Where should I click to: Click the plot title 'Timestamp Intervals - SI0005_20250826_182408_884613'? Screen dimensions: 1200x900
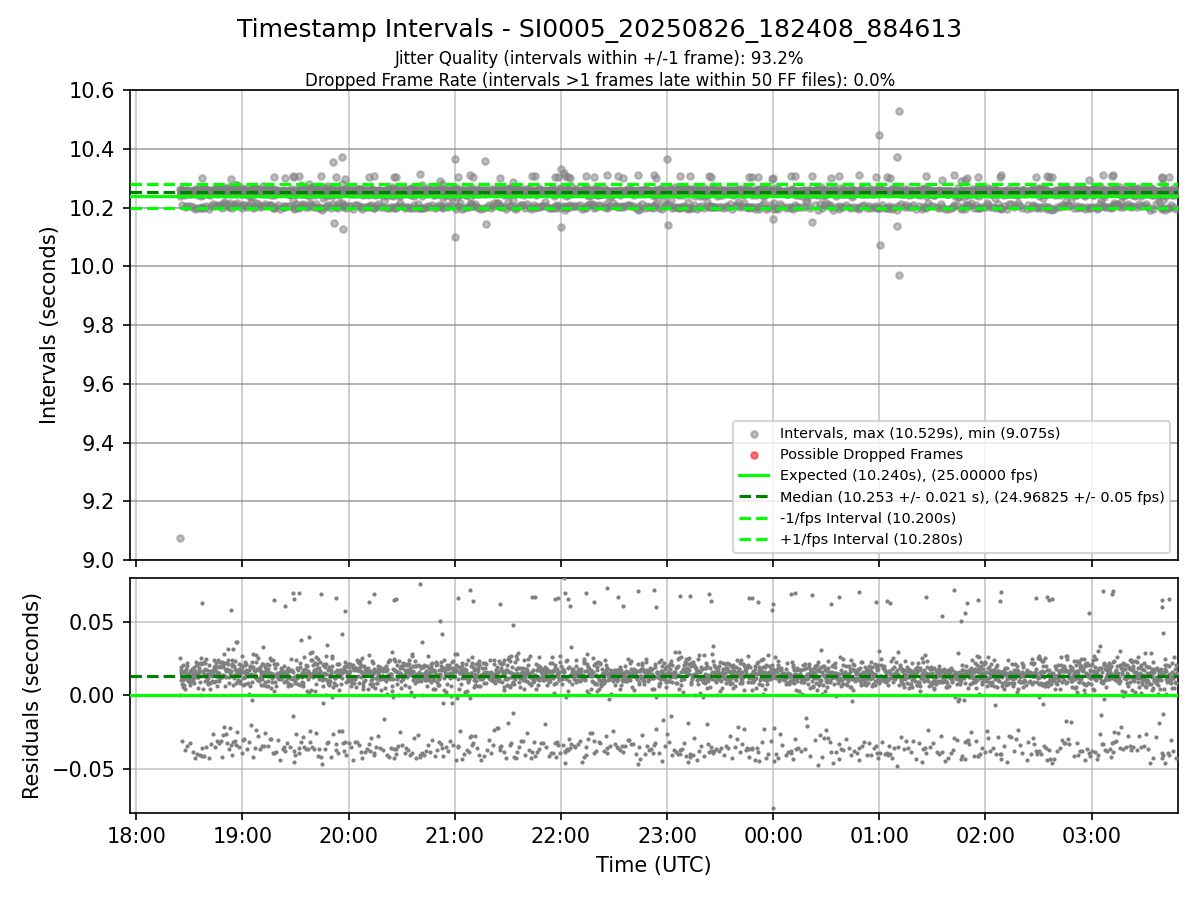(x=599, y=29)
